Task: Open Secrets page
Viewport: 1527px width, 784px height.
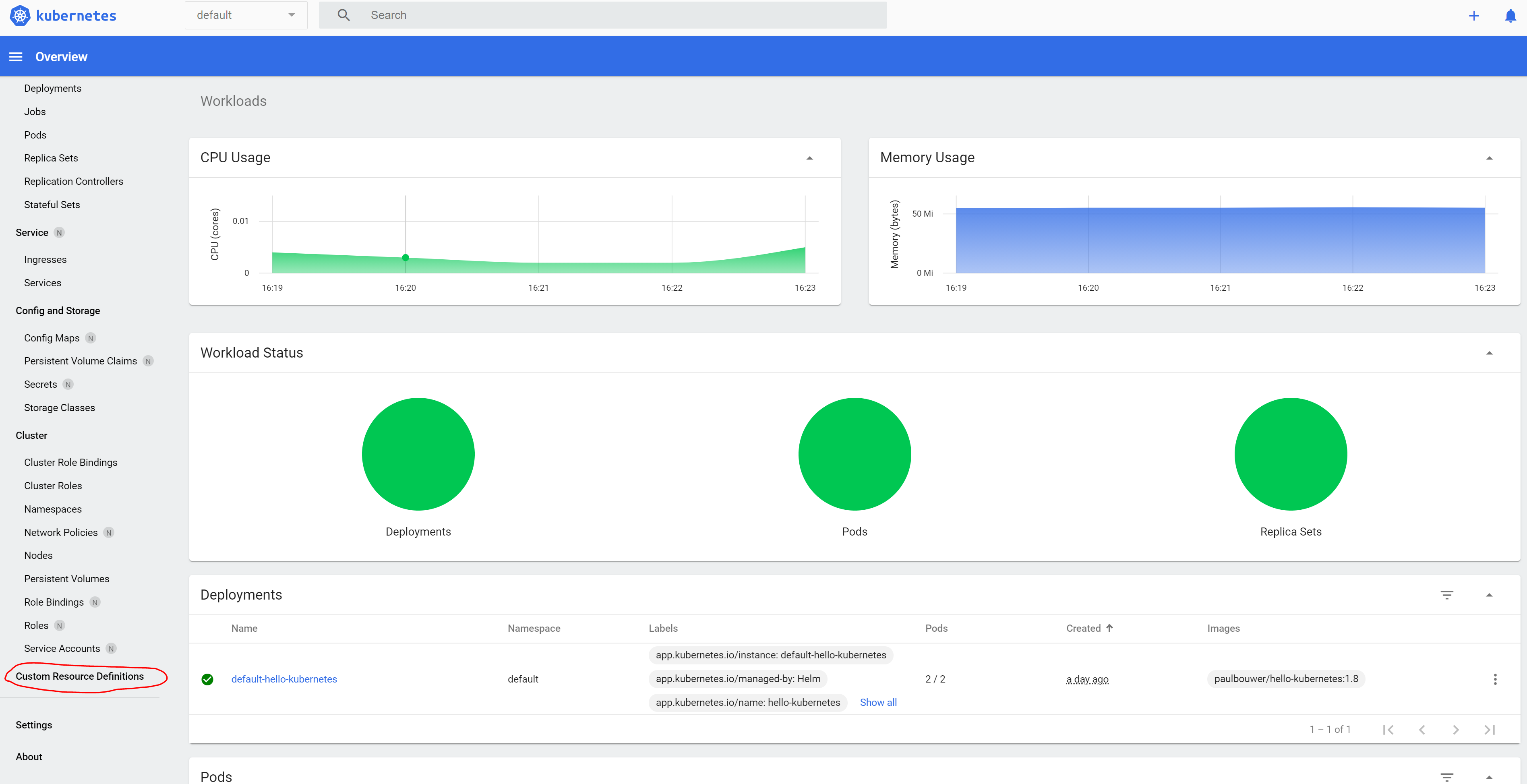Action: pos(40,384)
